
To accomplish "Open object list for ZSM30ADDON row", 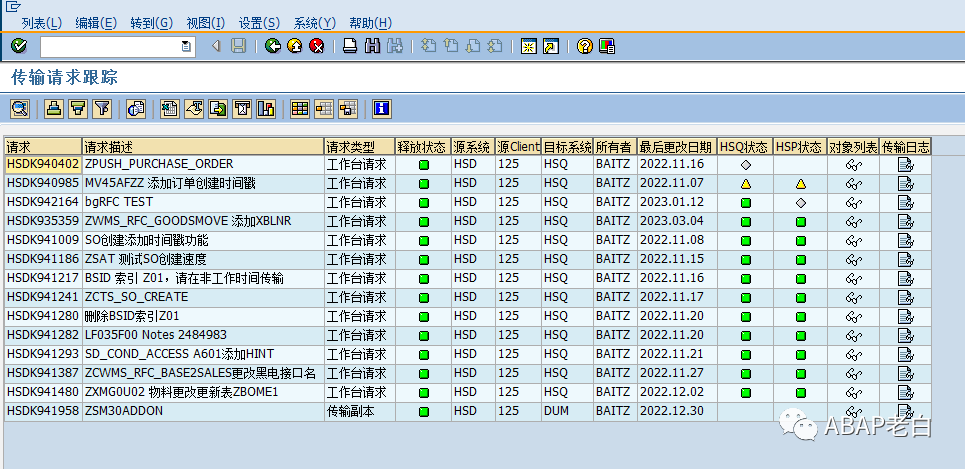I will tap(853, 411).
